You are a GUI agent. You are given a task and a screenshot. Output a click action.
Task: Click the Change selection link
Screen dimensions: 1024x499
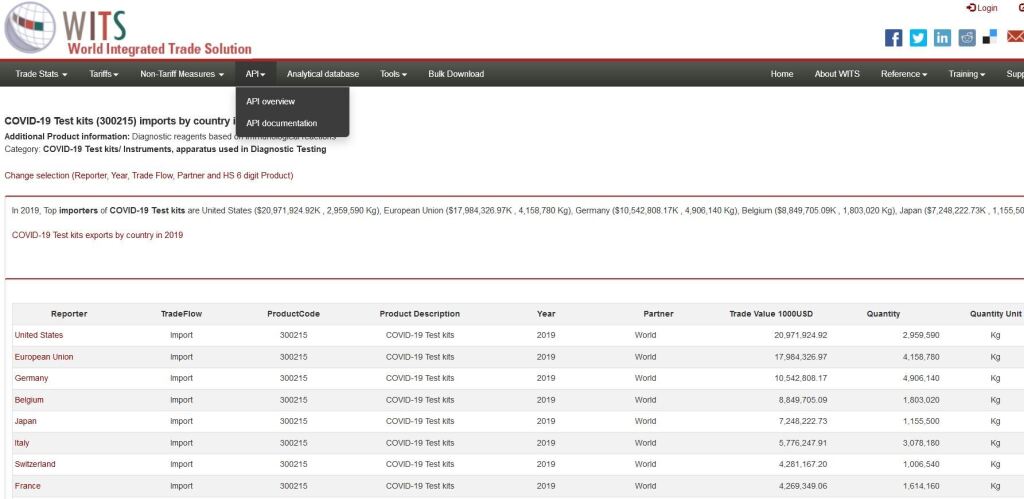point(149,175)
